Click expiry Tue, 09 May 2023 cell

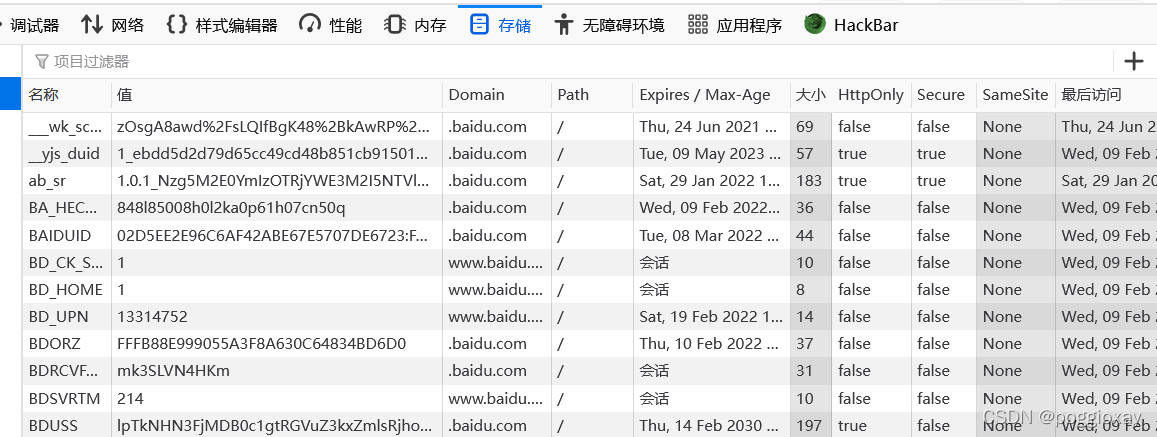[x=711, y=154]
